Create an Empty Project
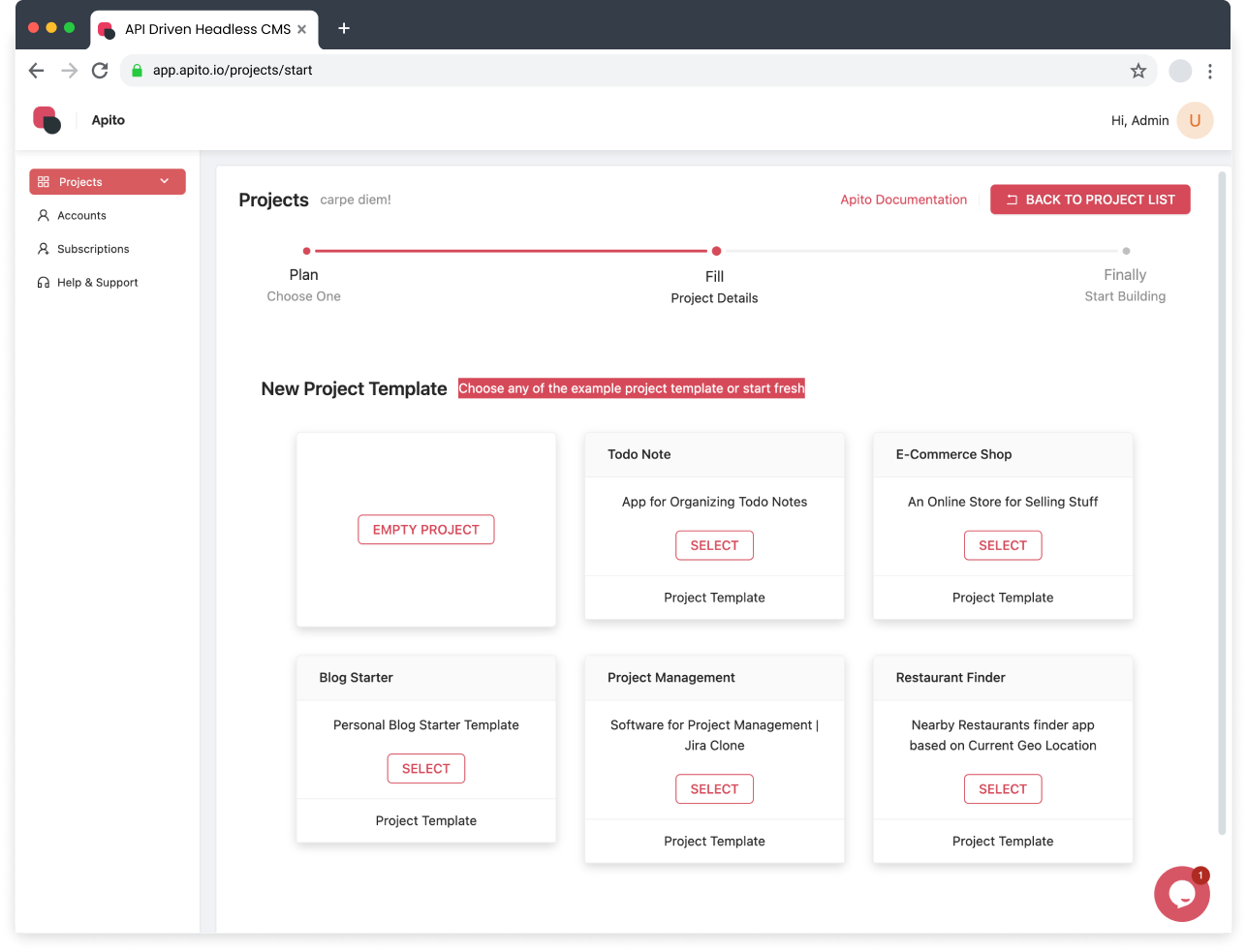Screen dimensions: 1247x952 coord(426,530)
